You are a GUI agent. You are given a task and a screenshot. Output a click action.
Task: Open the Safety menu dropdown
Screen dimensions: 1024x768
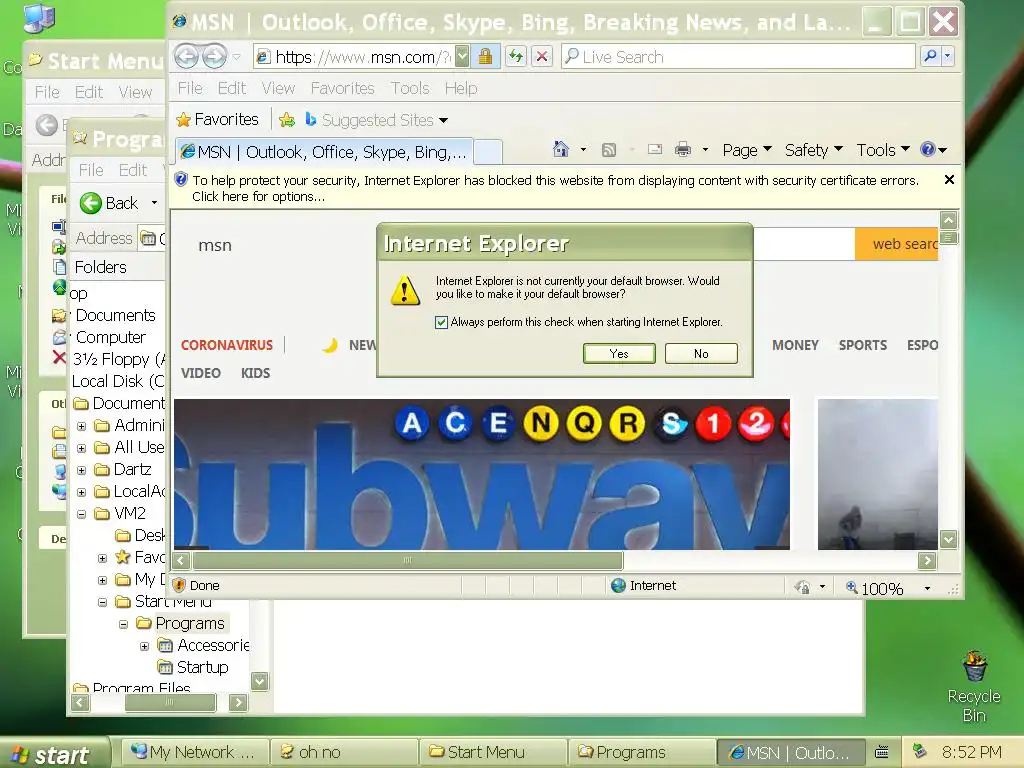(814, 150)
